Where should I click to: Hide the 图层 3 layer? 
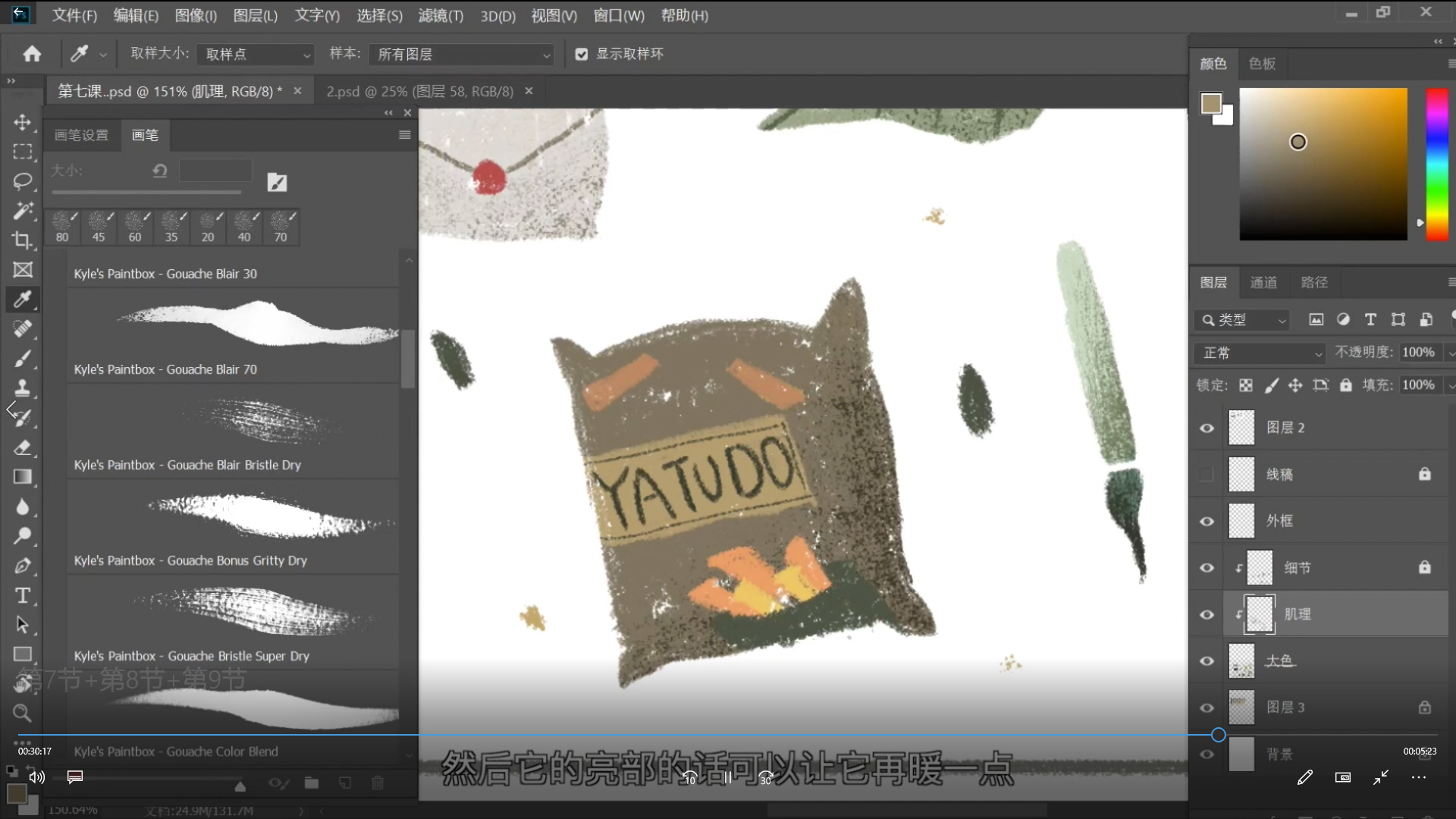[1207, 708]
